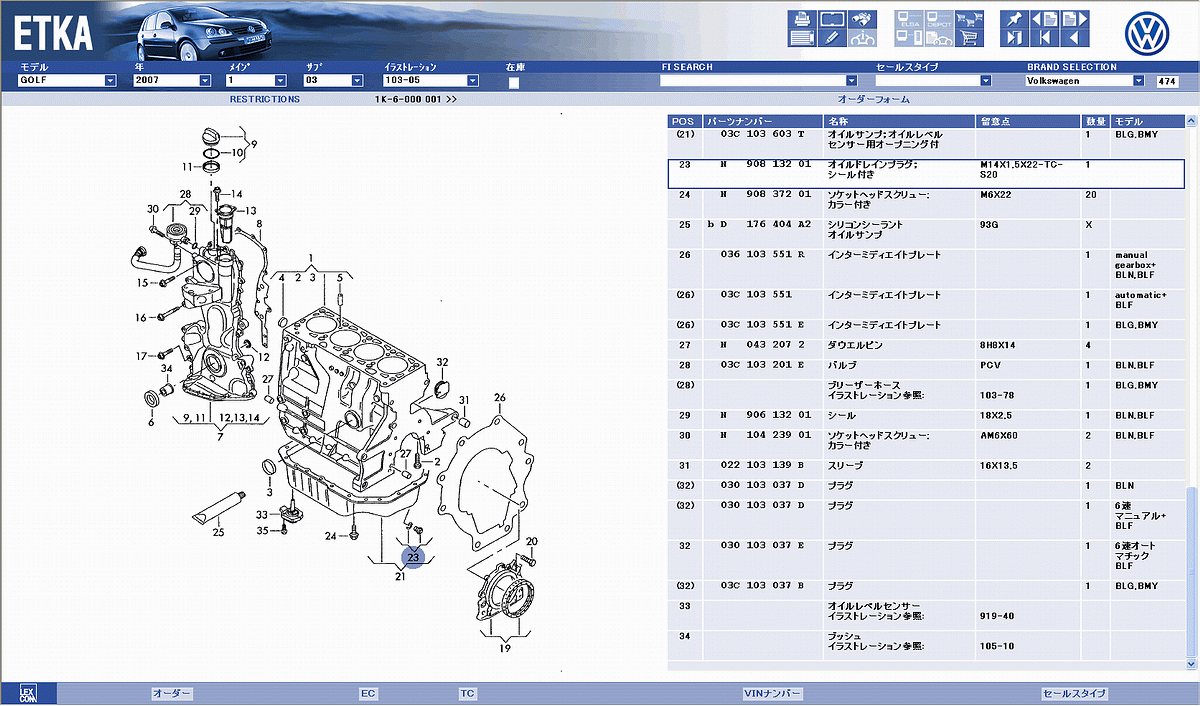Image resolution: width=1200 pixels, height=706 pixels.
Task: Click the parts list scrollbar up arrow
Action: (1189, 120)
